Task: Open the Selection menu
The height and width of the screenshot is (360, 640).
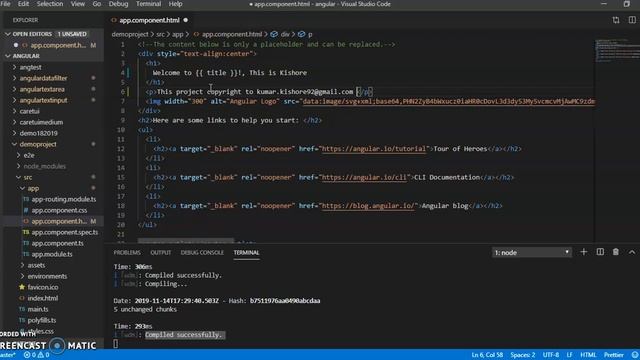Action: (x=50, y=4)
